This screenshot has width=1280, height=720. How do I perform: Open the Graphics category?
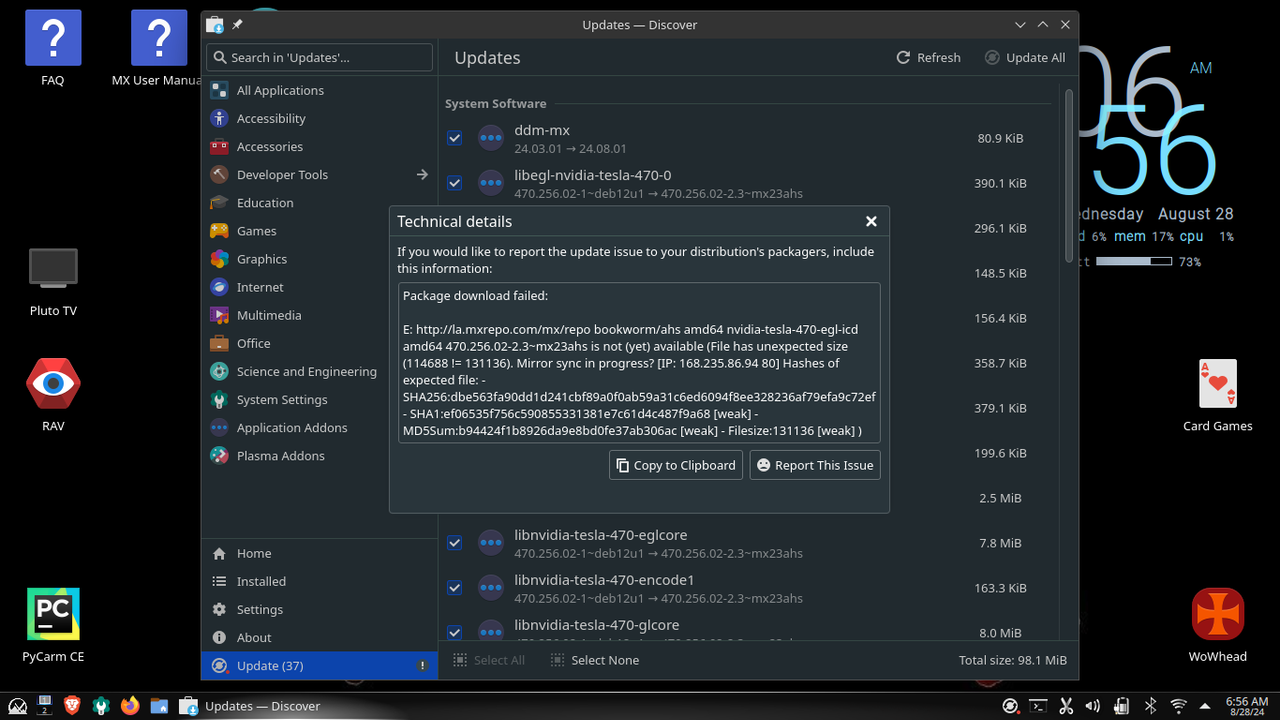point(319,258)
